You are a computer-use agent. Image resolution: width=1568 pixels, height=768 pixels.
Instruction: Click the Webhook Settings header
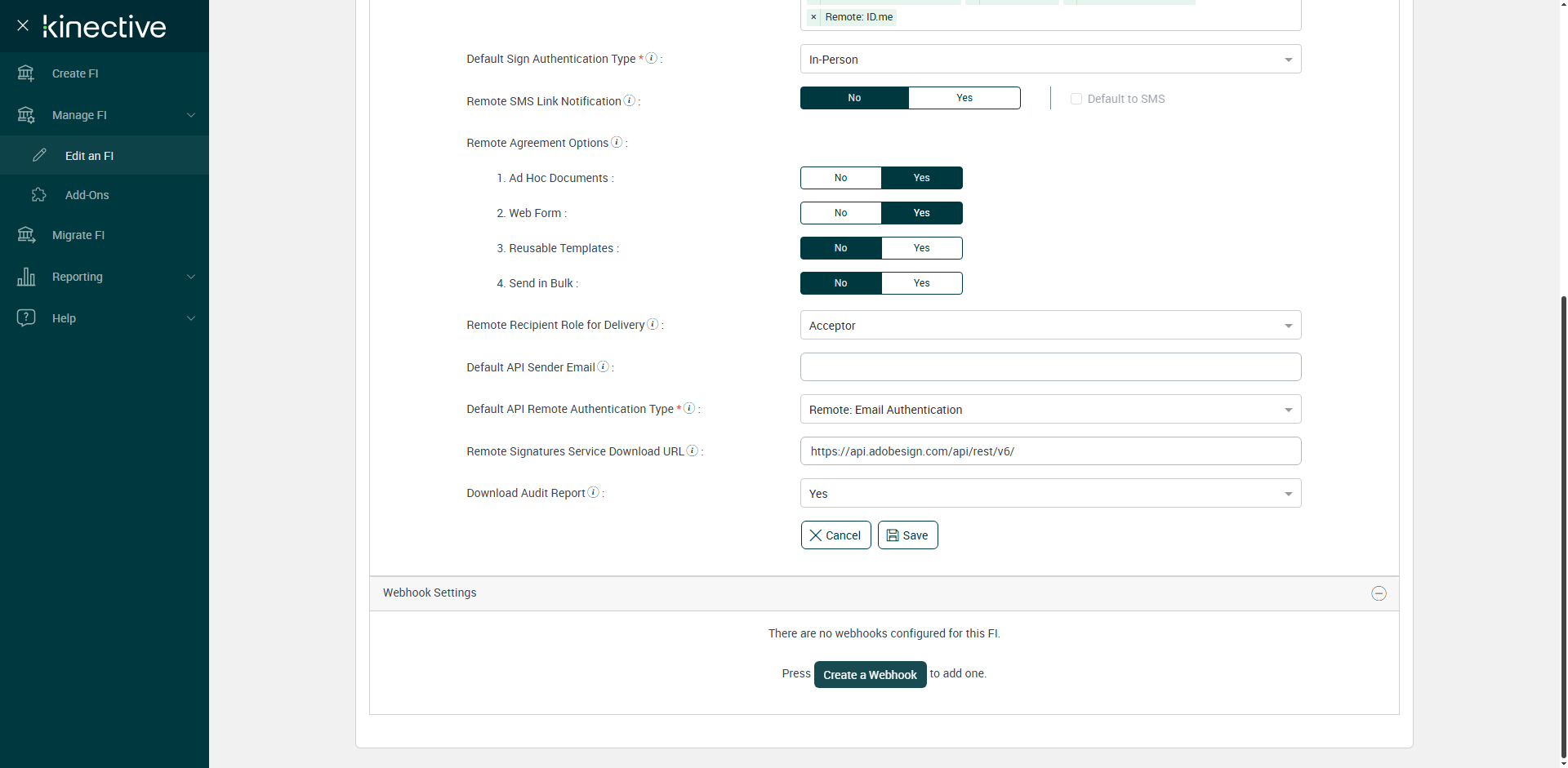coord(884,593)
